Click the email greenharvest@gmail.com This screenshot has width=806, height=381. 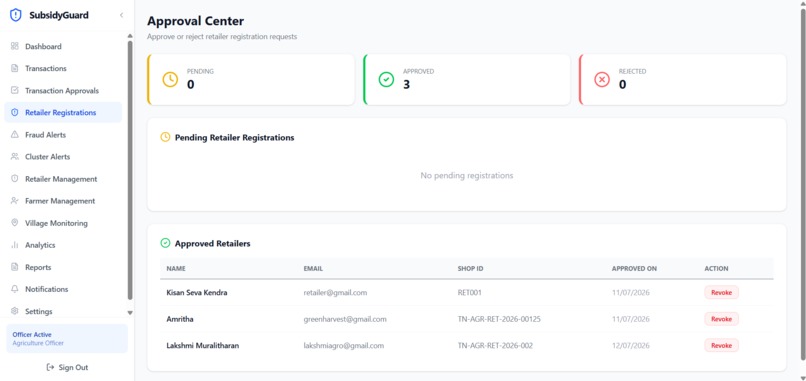345,319
